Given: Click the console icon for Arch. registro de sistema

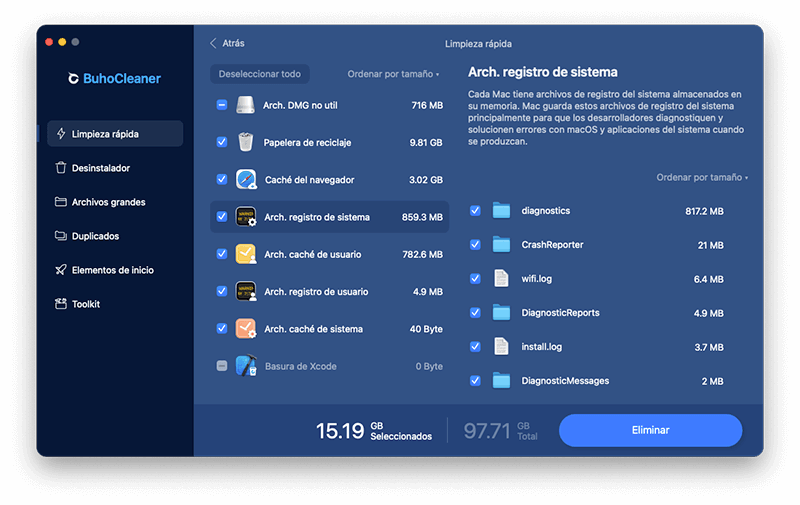Looking at the screenshot, I should pyautogui.click(x=246, y=217).
